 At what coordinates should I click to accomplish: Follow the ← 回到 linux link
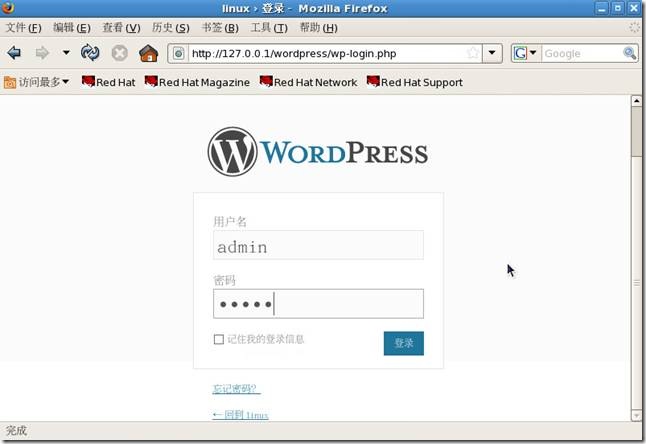point(240,415)
